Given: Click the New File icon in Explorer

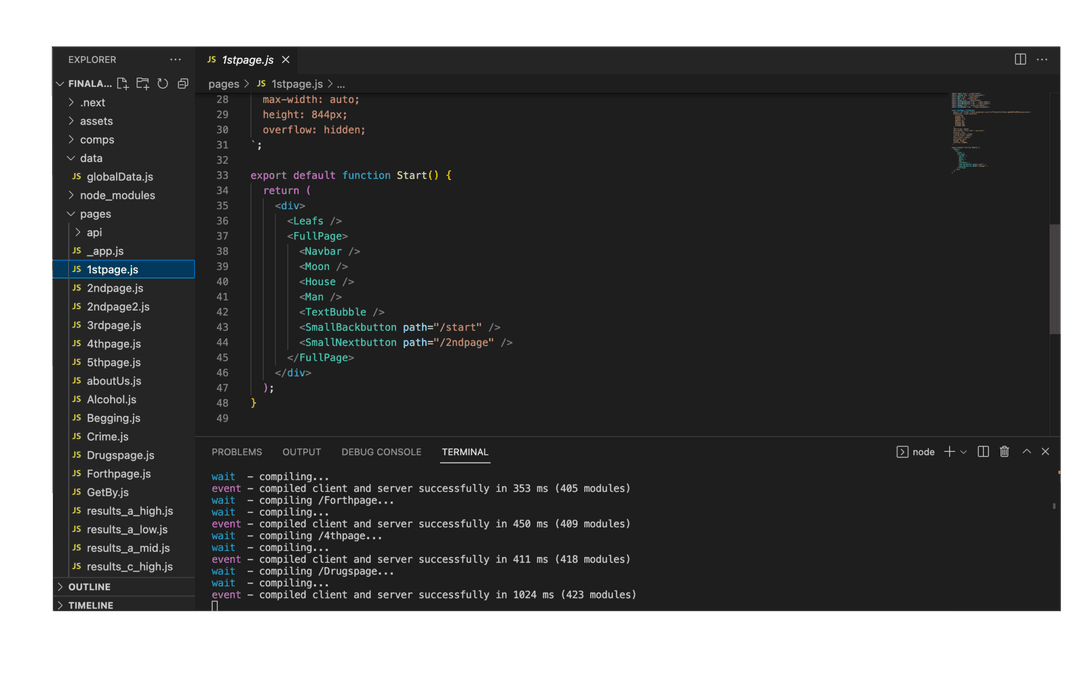Looking at the screenshot, I should click(x=123, y=84).
